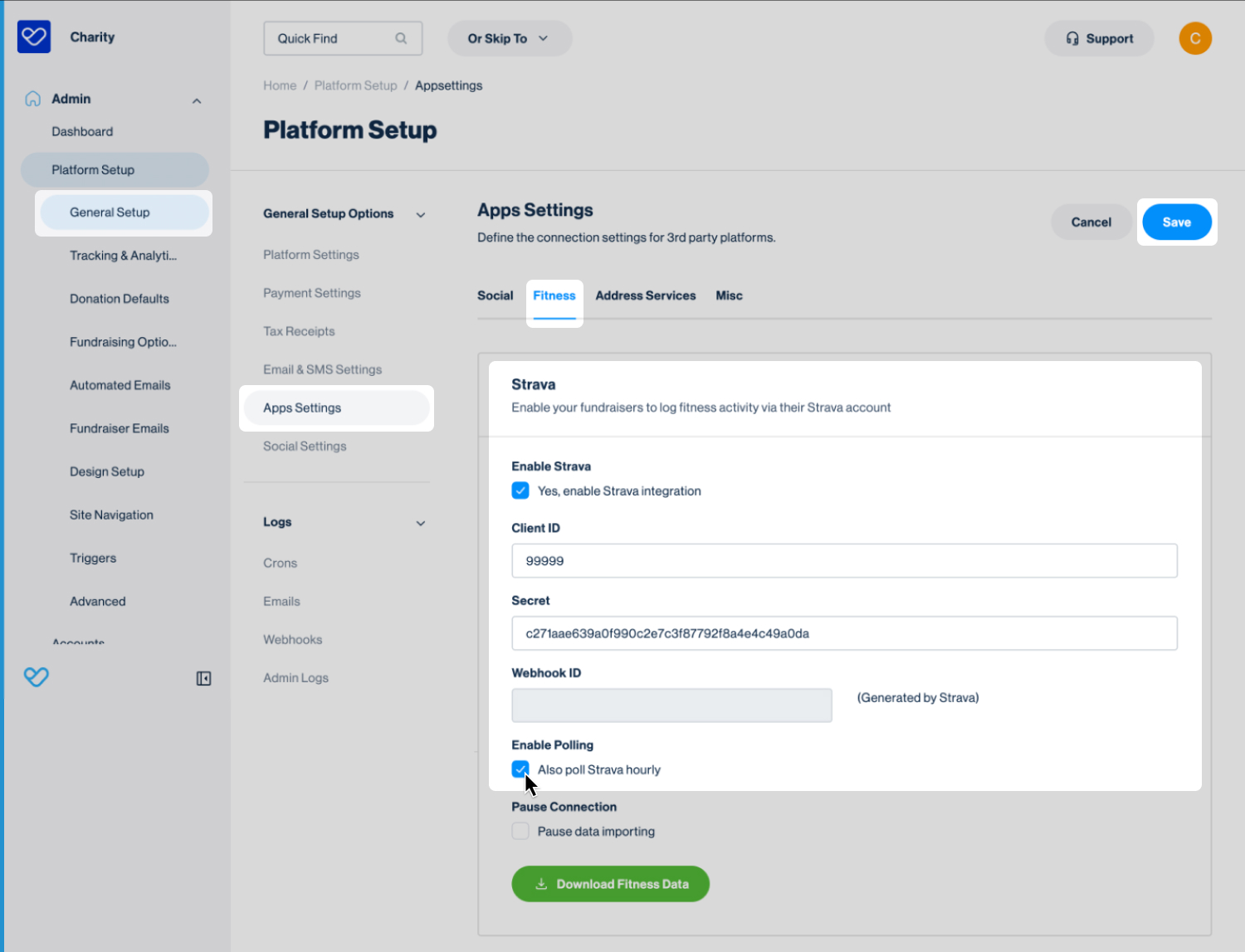Image resolution: width=1245 pixels, height=952 pixels.
Task: Open Dashboard in the sidebar
Action: click(x=82, y=131)
